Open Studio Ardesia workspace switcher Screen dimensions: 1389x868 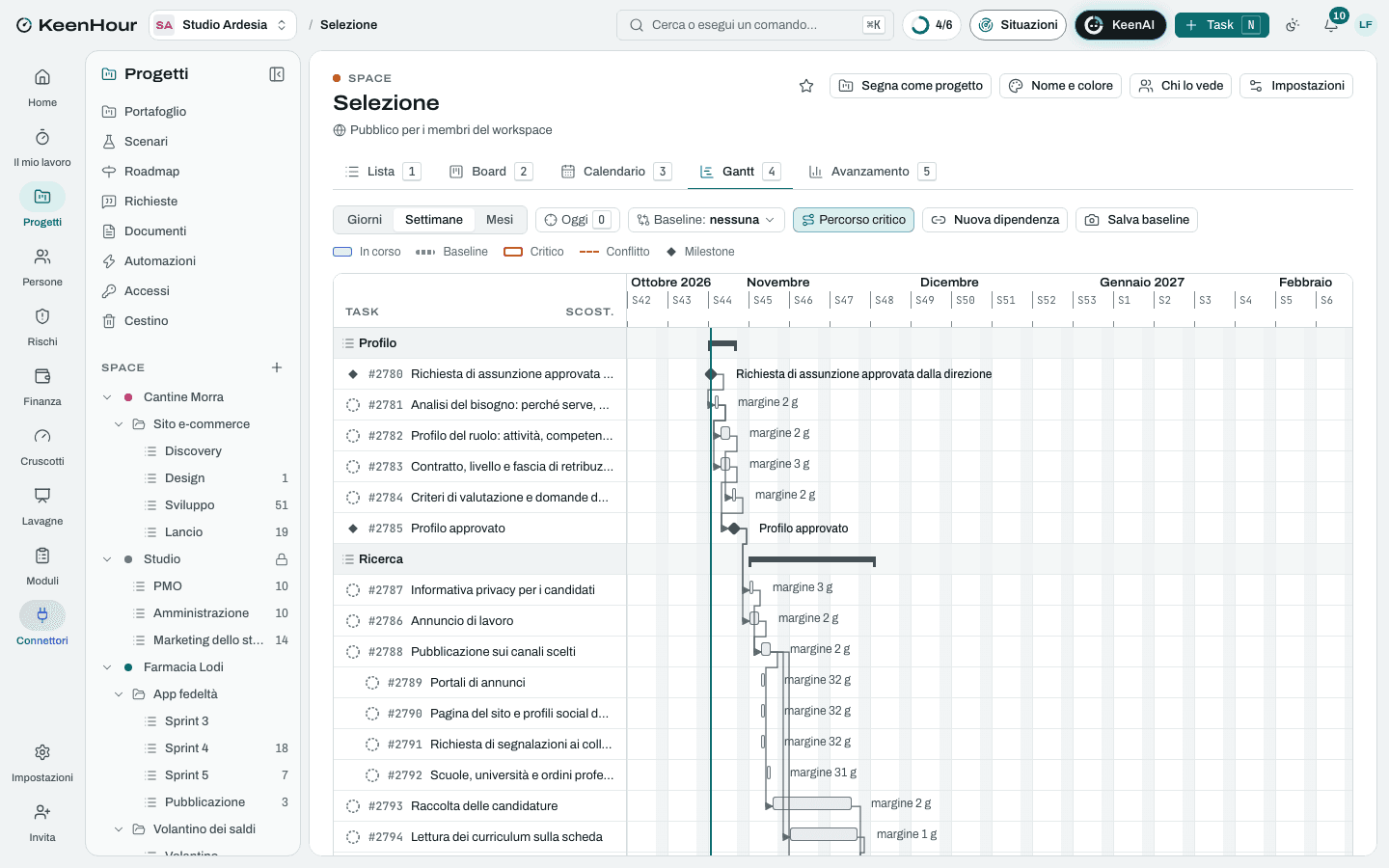click(x=223, y=25)
